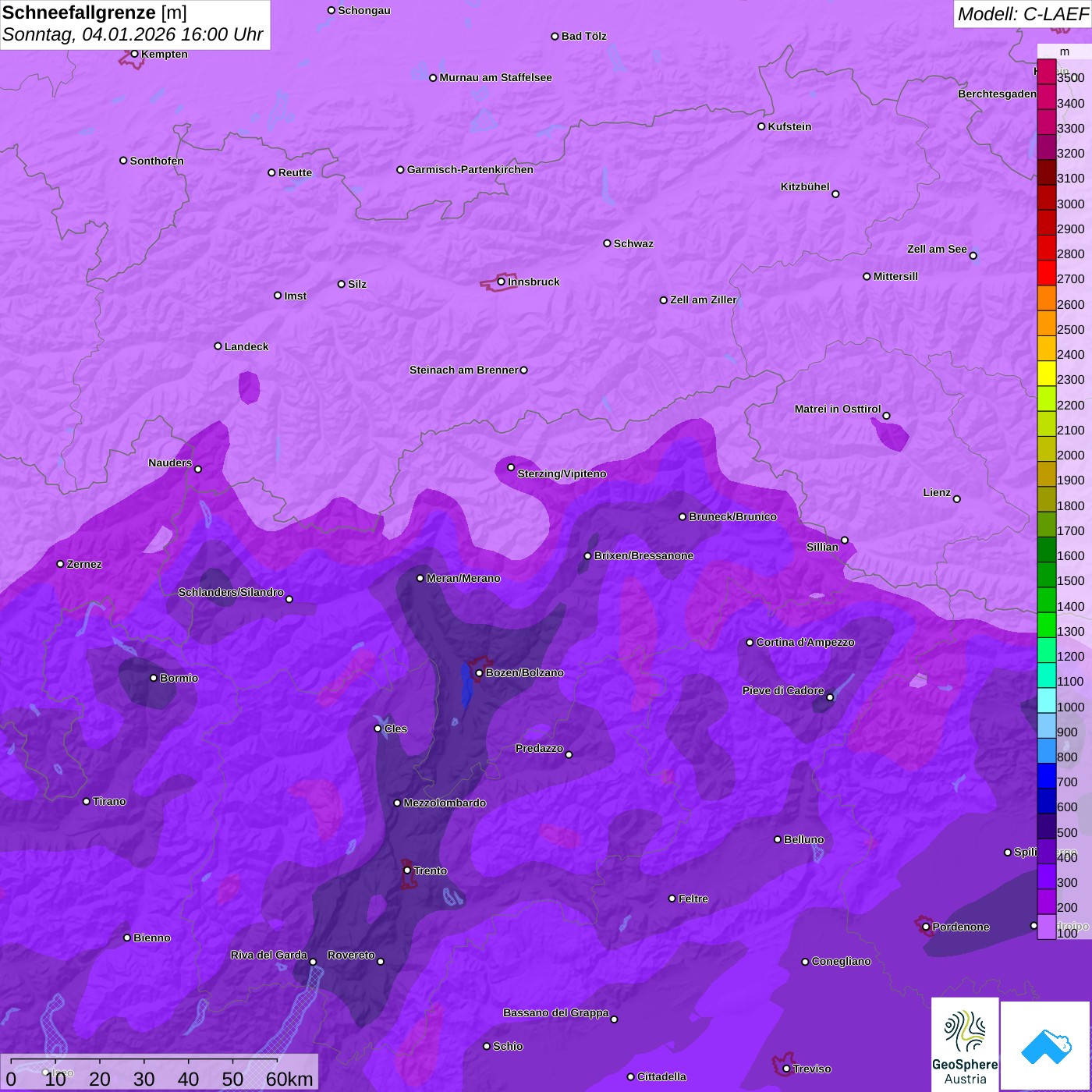
Task: Select the Bozen/Bolzano location marker
Action: coord(479,673)
